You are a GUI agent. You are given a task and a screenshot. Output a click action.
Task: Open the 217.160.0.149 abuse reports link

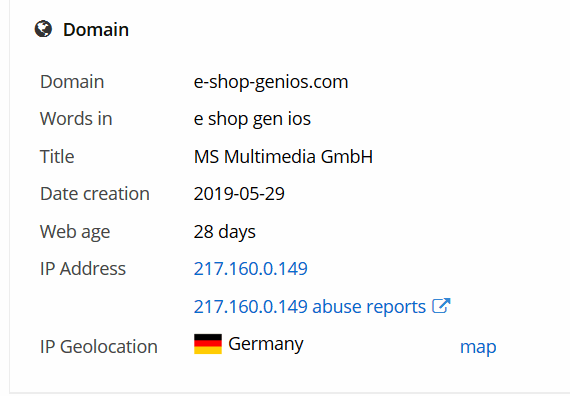click(310, 307)
